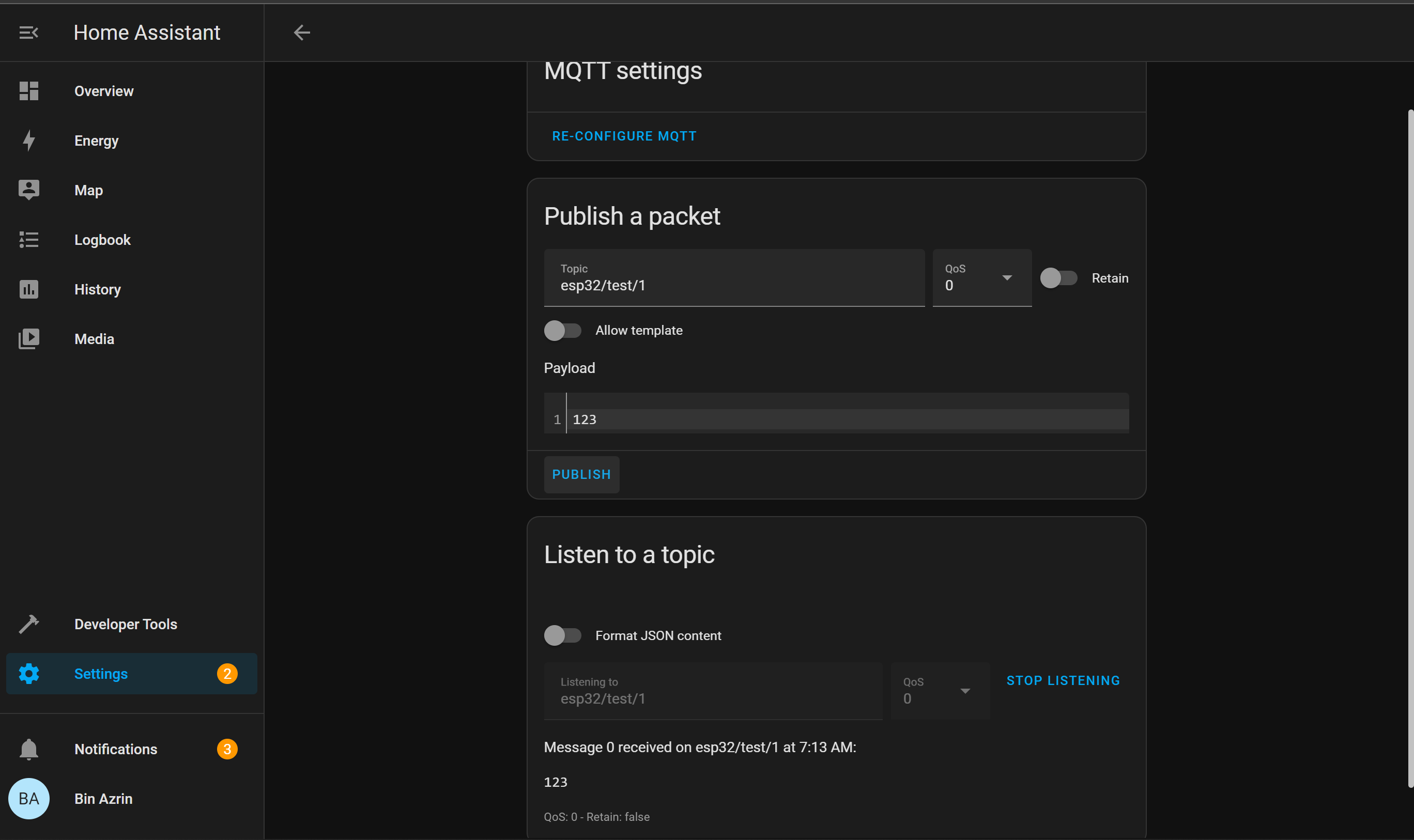The height and width of the screenshot is (840, 1414).
Task: Click the Logbook list icon
Action: (28, 240)
